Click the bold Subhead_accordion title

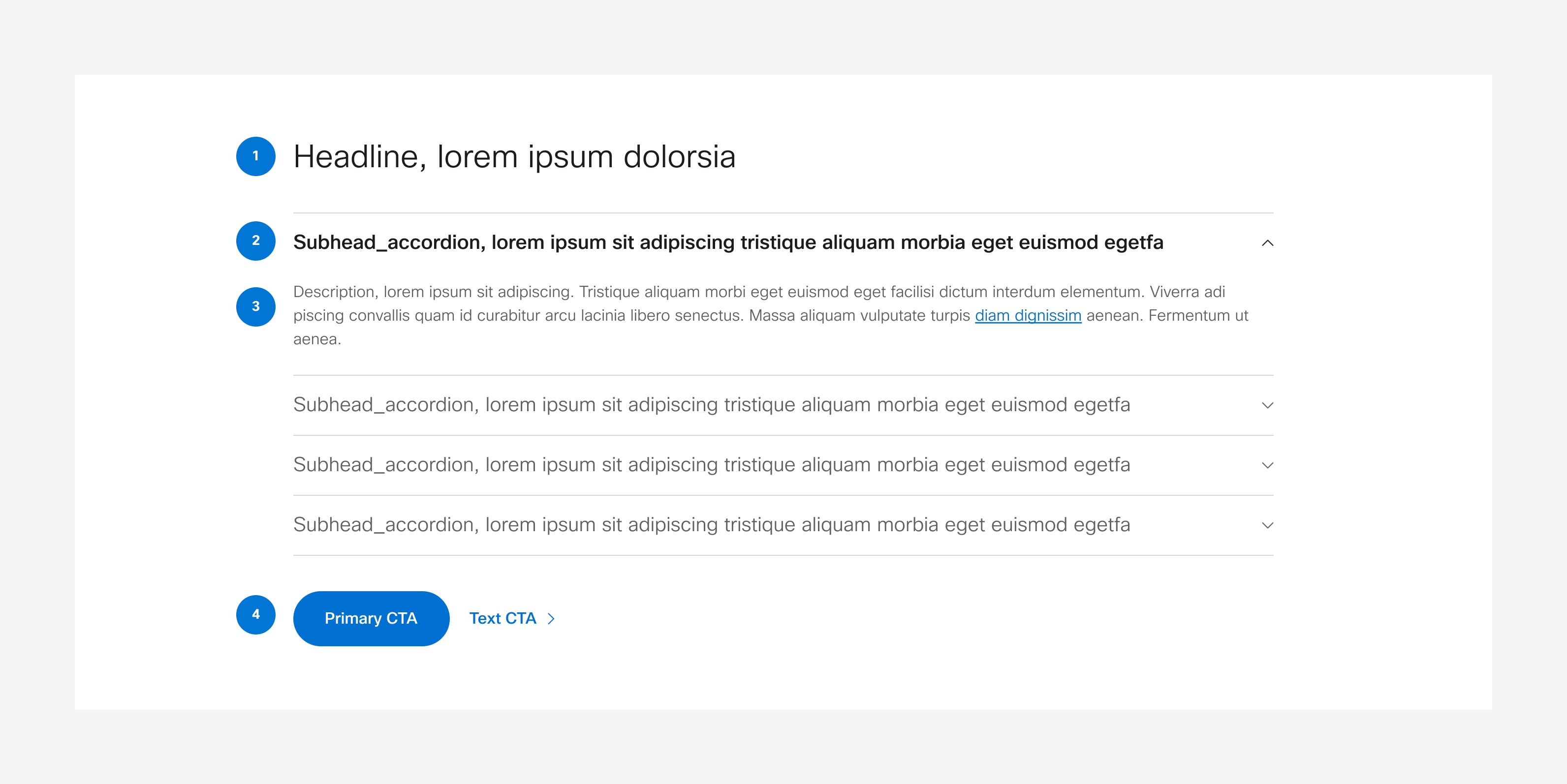tap(728, 242)
